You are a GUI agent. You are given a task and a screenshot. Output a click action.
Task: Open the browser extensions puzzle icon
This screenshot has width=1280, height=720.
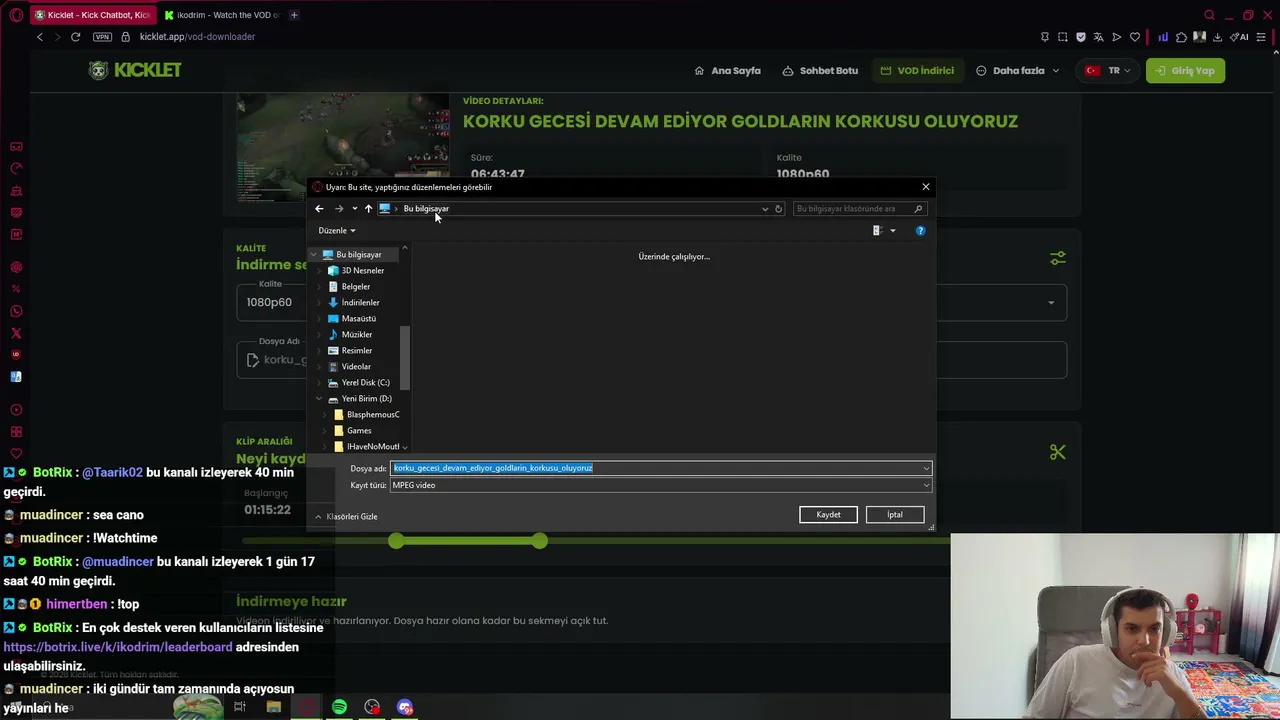[1181, 37]
